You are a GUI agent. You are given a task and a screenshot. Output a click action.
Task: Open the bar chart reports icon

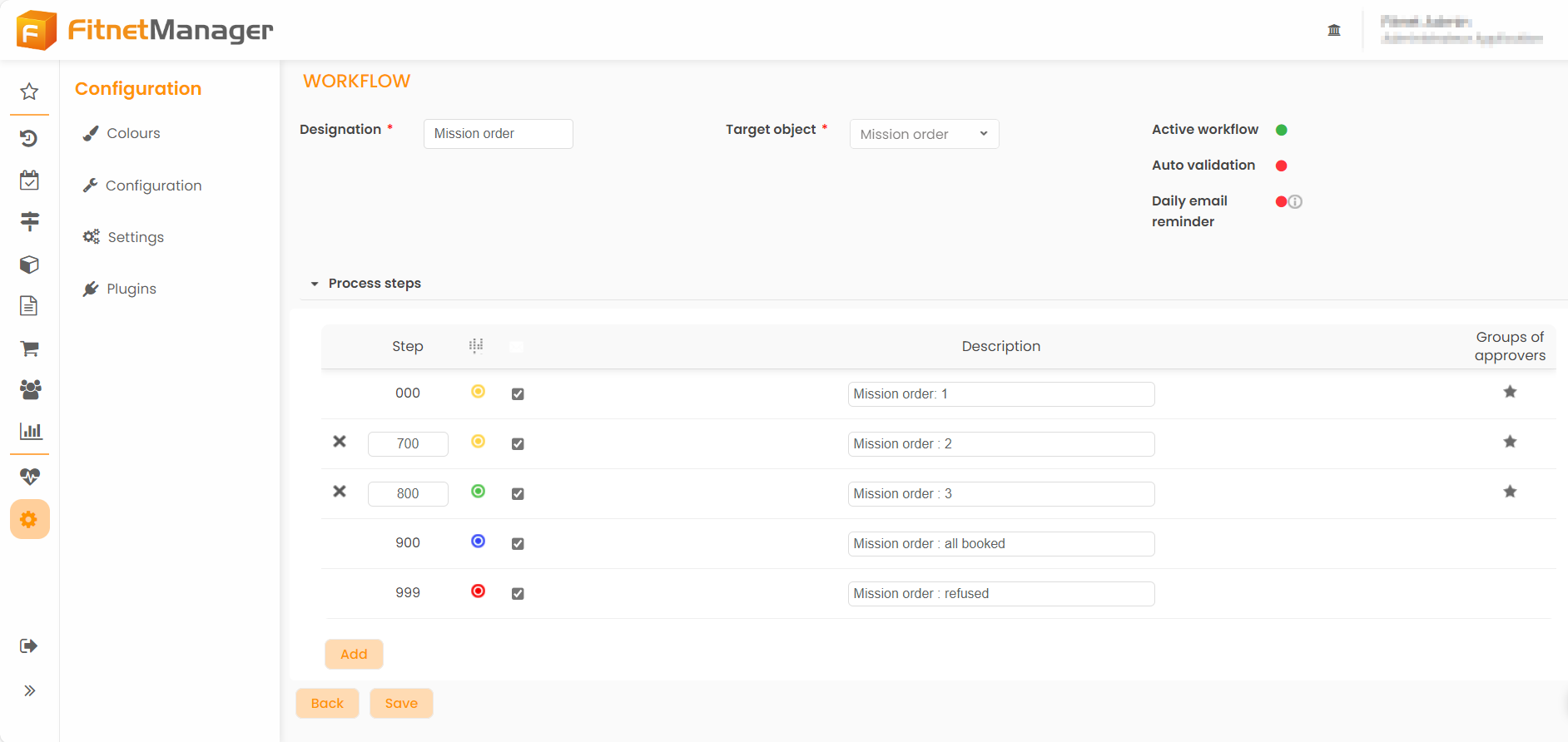(x=30, y=431)
